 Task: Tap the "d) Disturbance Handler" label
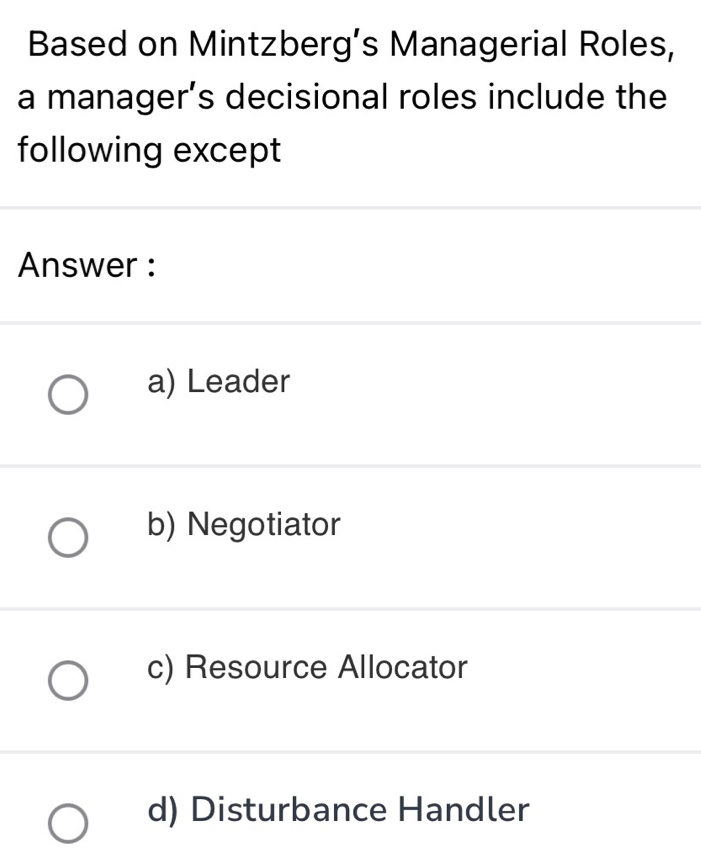[x=336, y=809]
